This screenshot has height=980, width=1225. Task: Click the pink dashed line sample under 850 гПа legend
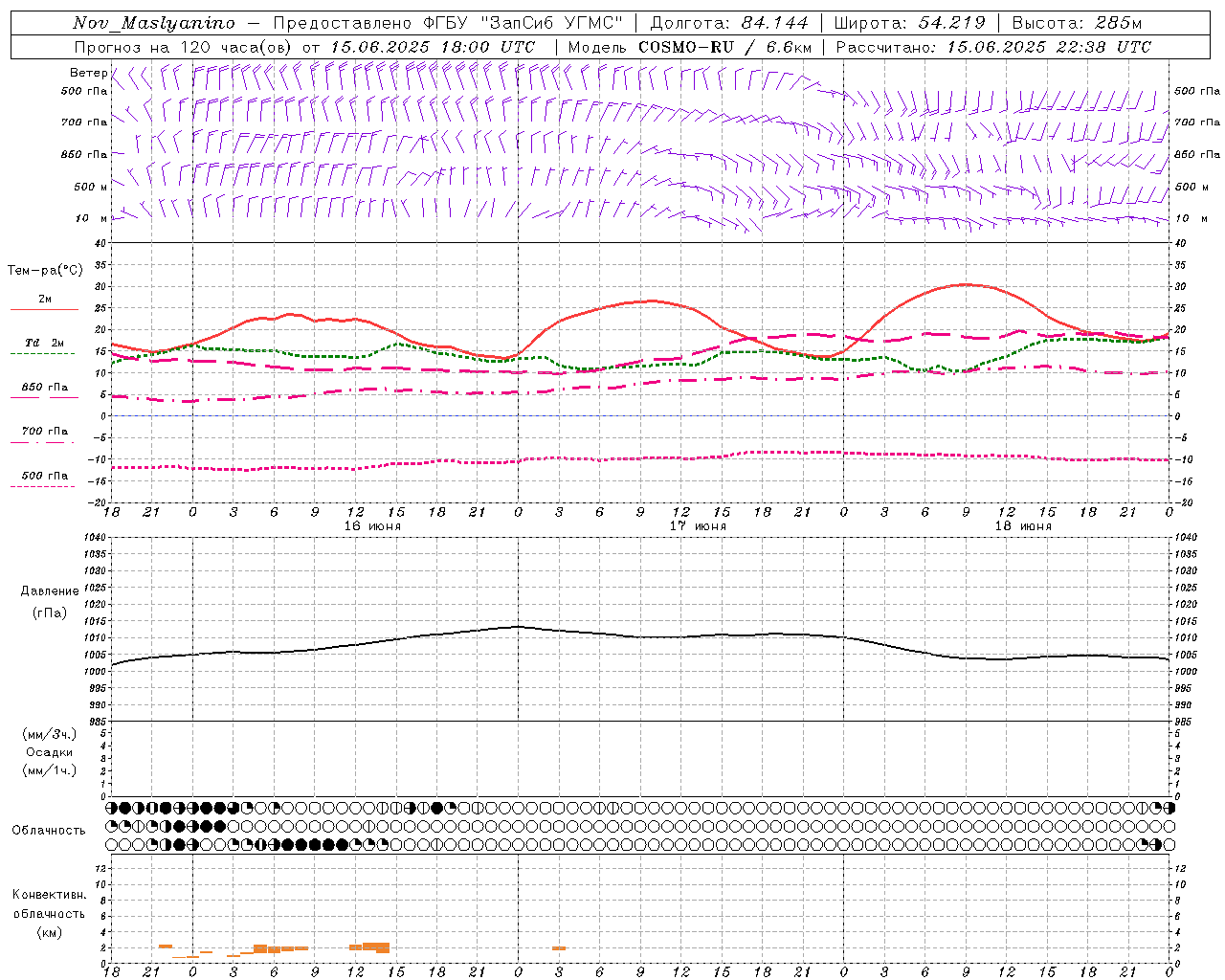coord(44,398)
